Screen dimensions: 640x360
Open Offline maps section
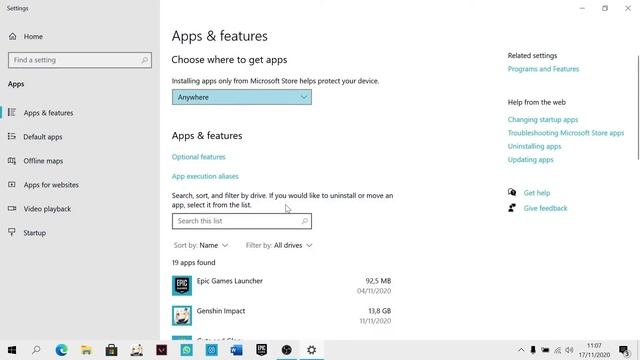coord(43,161)
